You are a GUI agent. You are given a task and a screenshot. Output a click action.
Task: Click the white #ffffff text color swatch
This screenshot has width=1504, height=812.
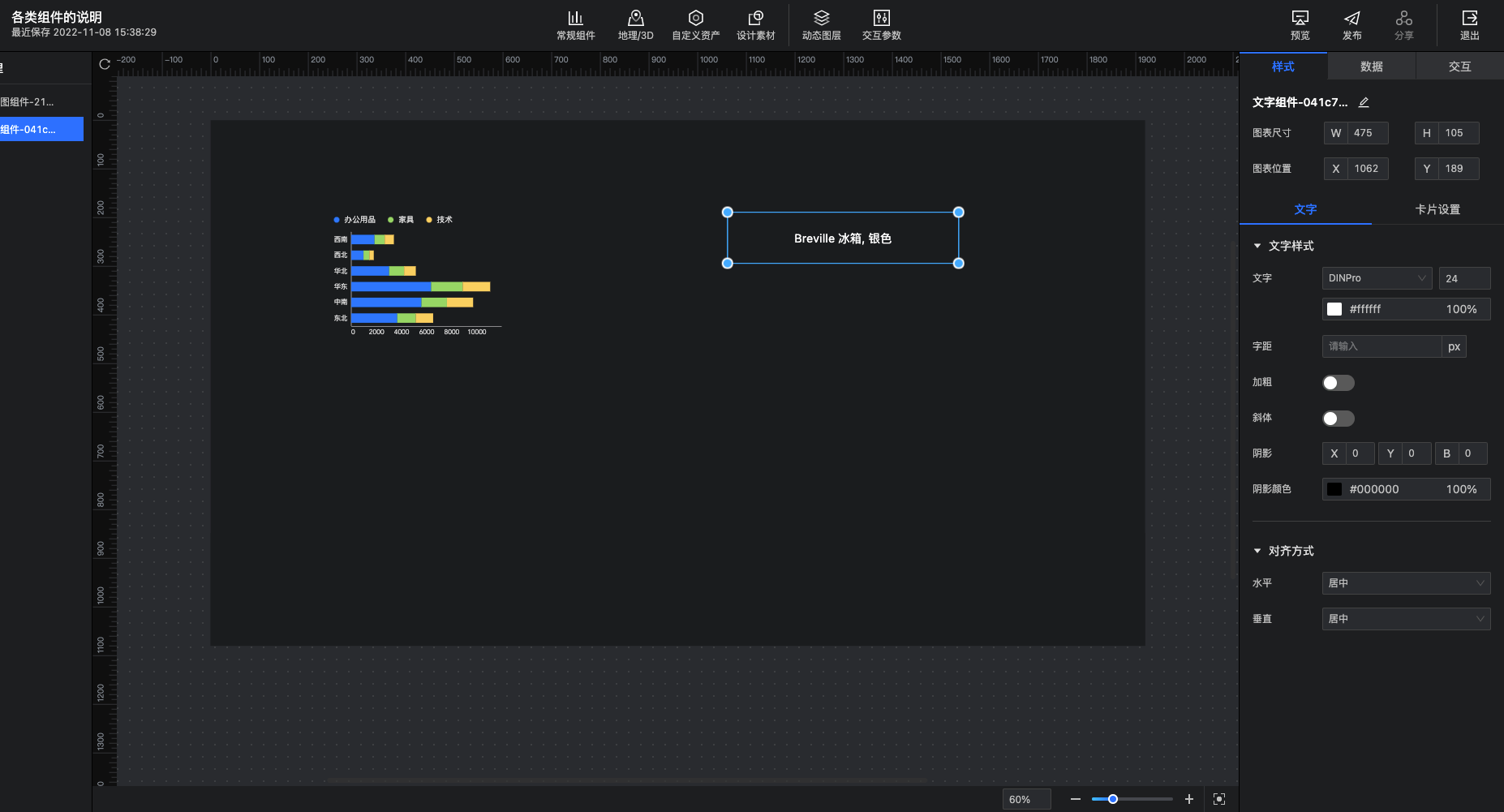pyautogui.click(x=1334, y=309)
